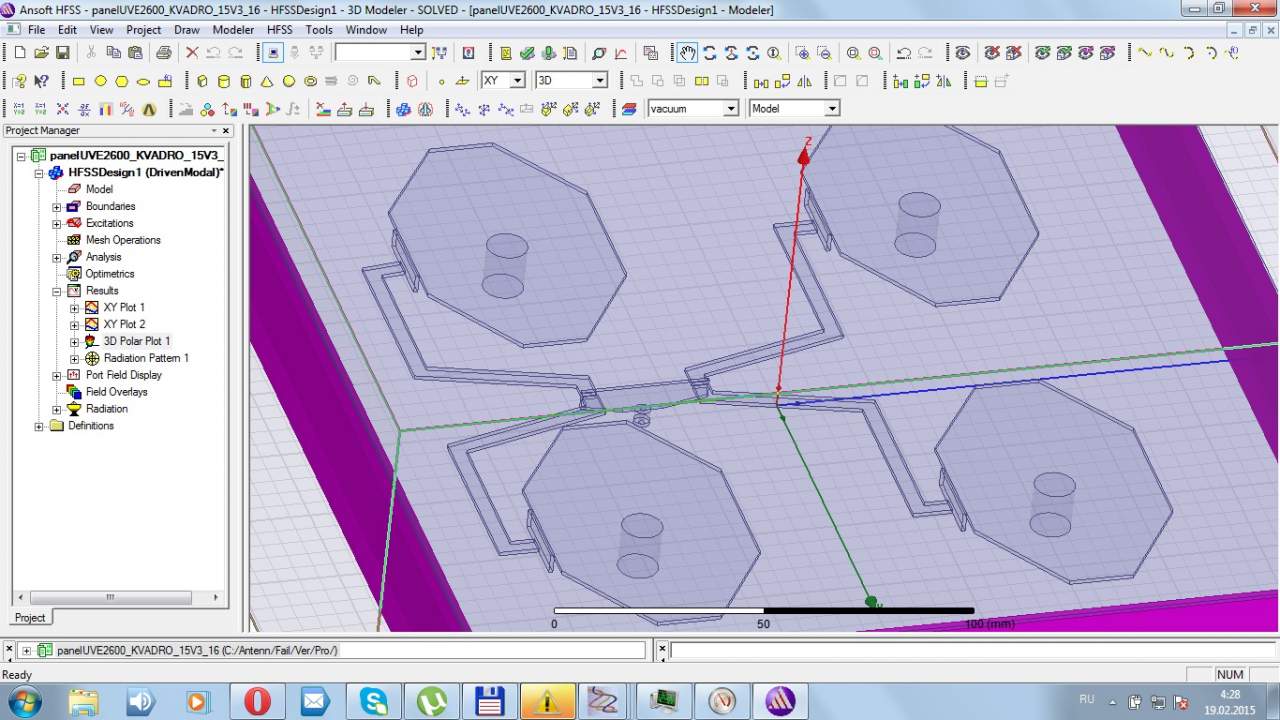Screen dimensions: 1280x720
Task: Click the RU language indicator
Action: [x=1087, y=699]
